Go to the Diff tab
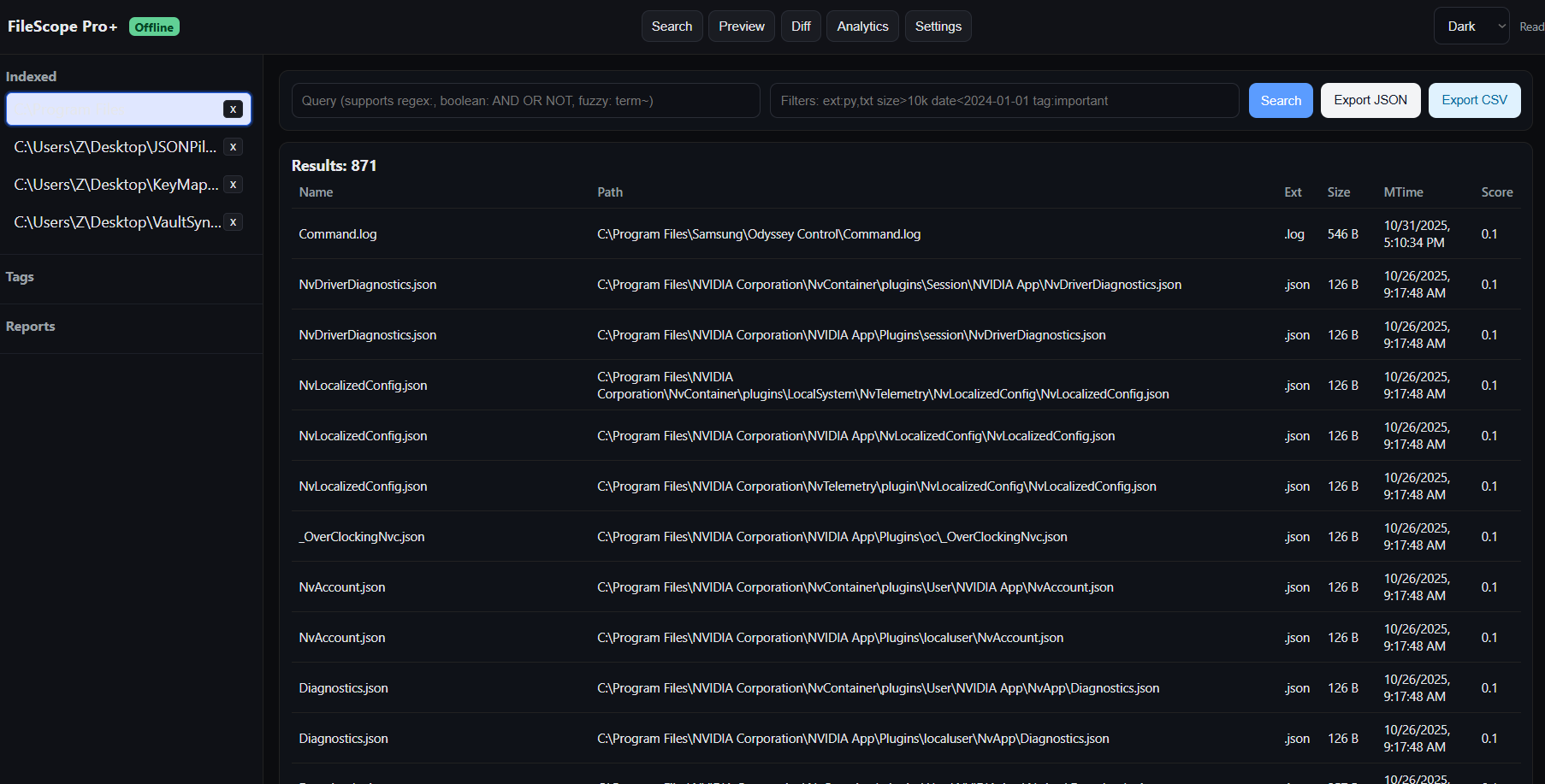The image size is (1545, 784). (801, 27)
